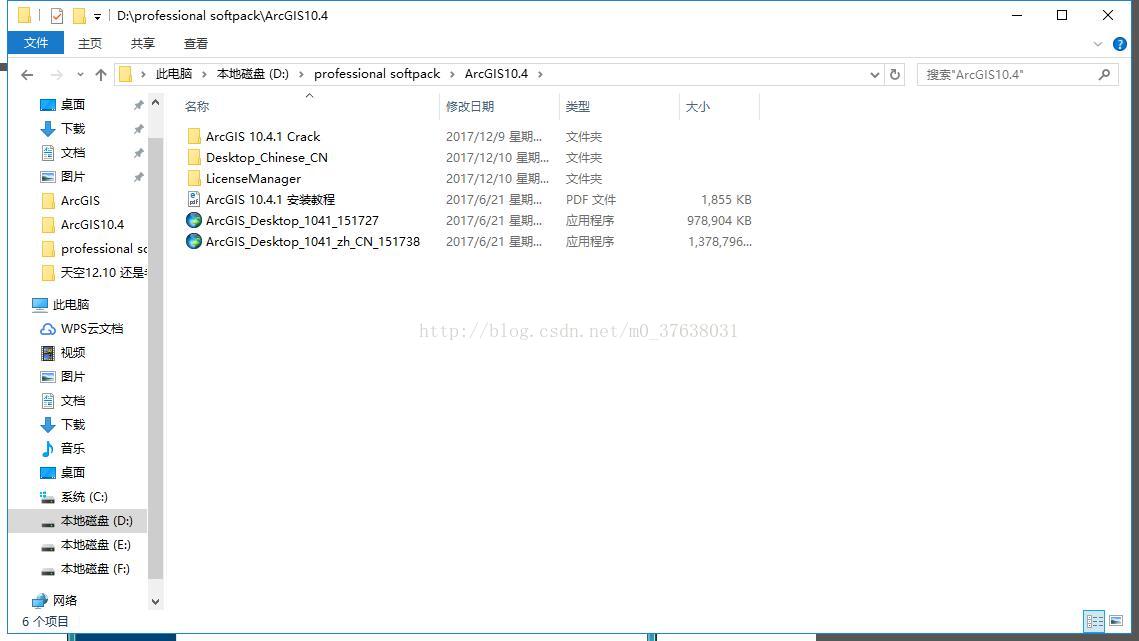Select the Desktop_Chinese_CN folder
1139x641 pixels.
click(x=266, y=158)
